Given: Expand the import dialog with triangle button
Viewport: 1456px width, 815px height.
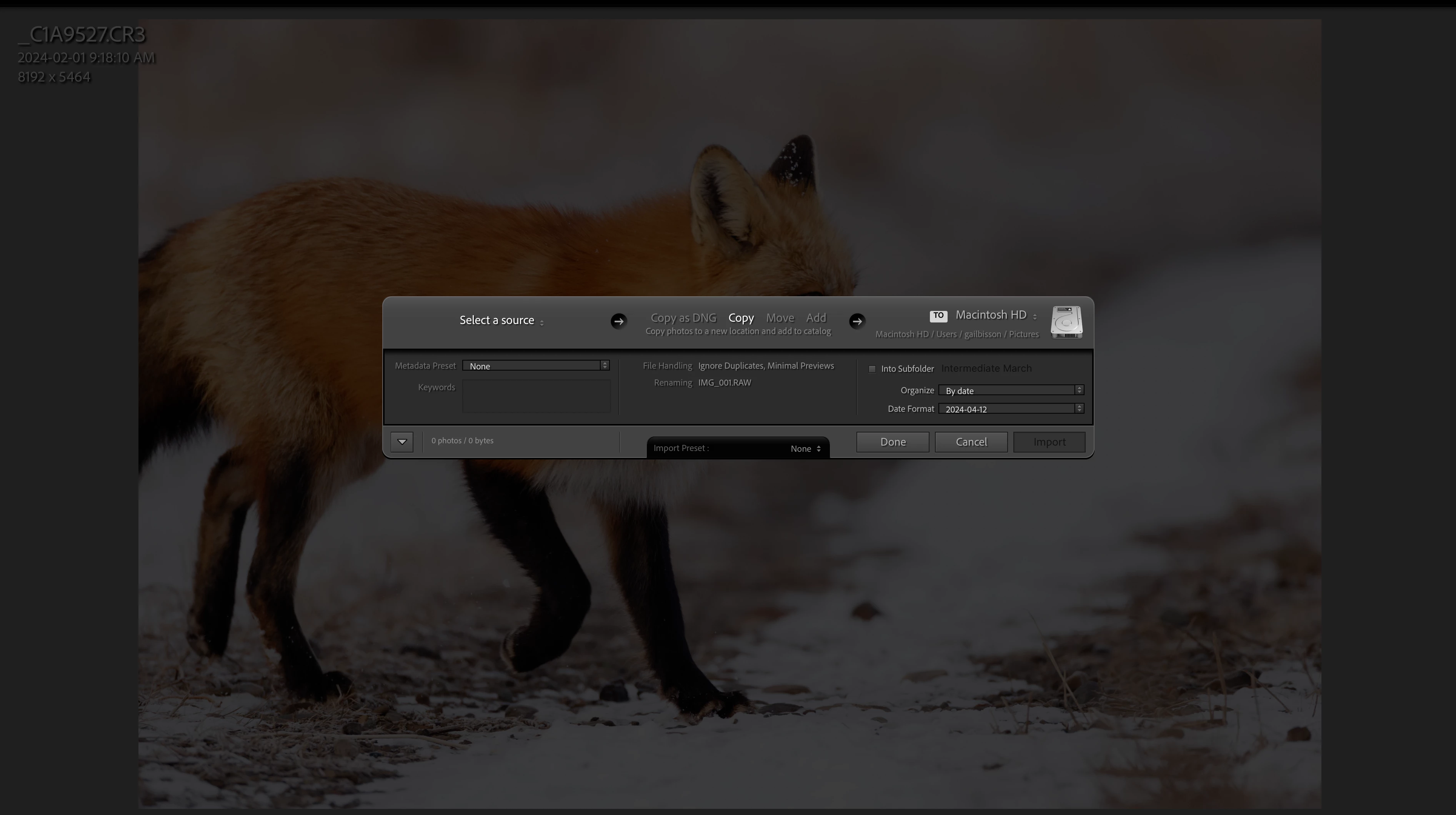Looking at the screenshot, I should (x=402, y=442).
